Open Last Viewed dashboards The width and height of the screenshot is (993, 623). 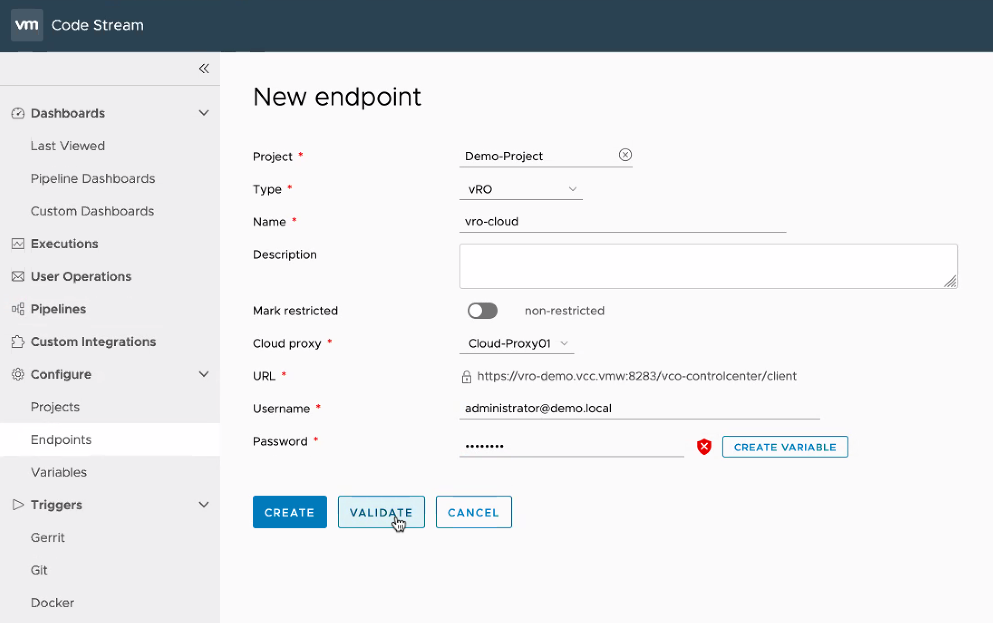pos(68,146)
